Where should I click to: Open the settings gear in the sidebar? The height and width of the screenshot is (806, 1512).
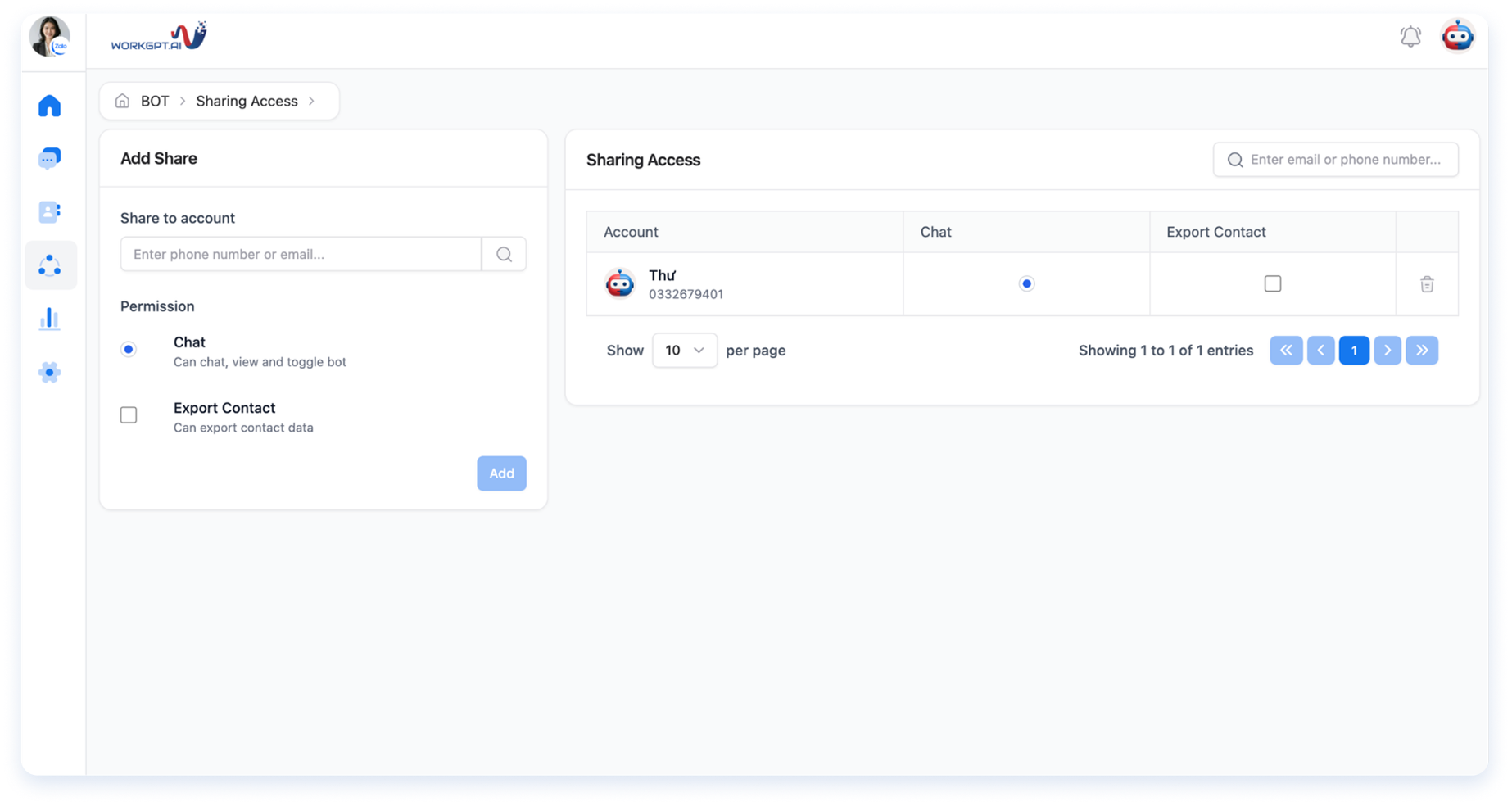[50, 373]
